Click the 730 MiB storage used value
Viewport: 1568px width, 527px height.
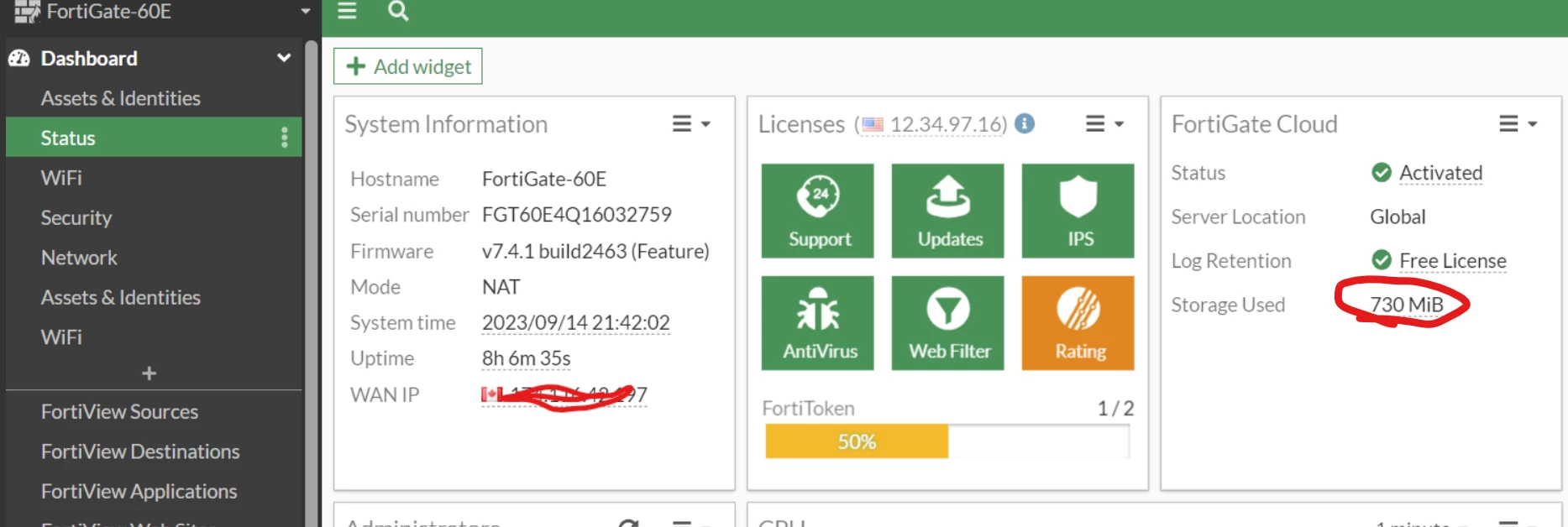(x=1407, y=305)
